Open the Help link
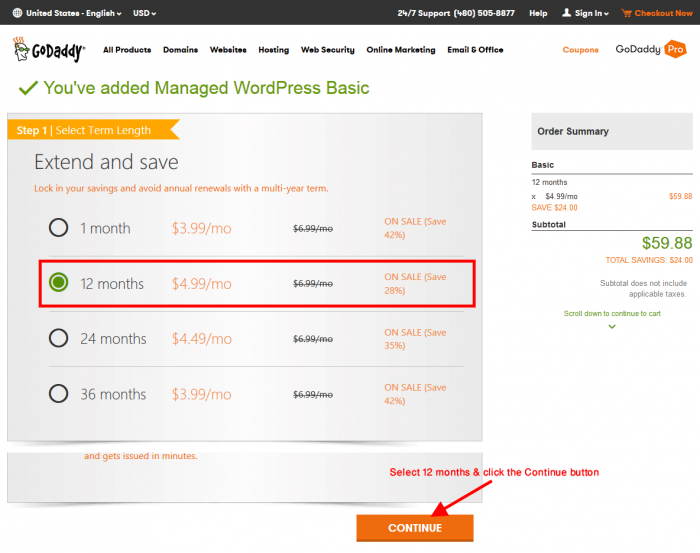This screenshot has width=700, height=553. (538, 13)
